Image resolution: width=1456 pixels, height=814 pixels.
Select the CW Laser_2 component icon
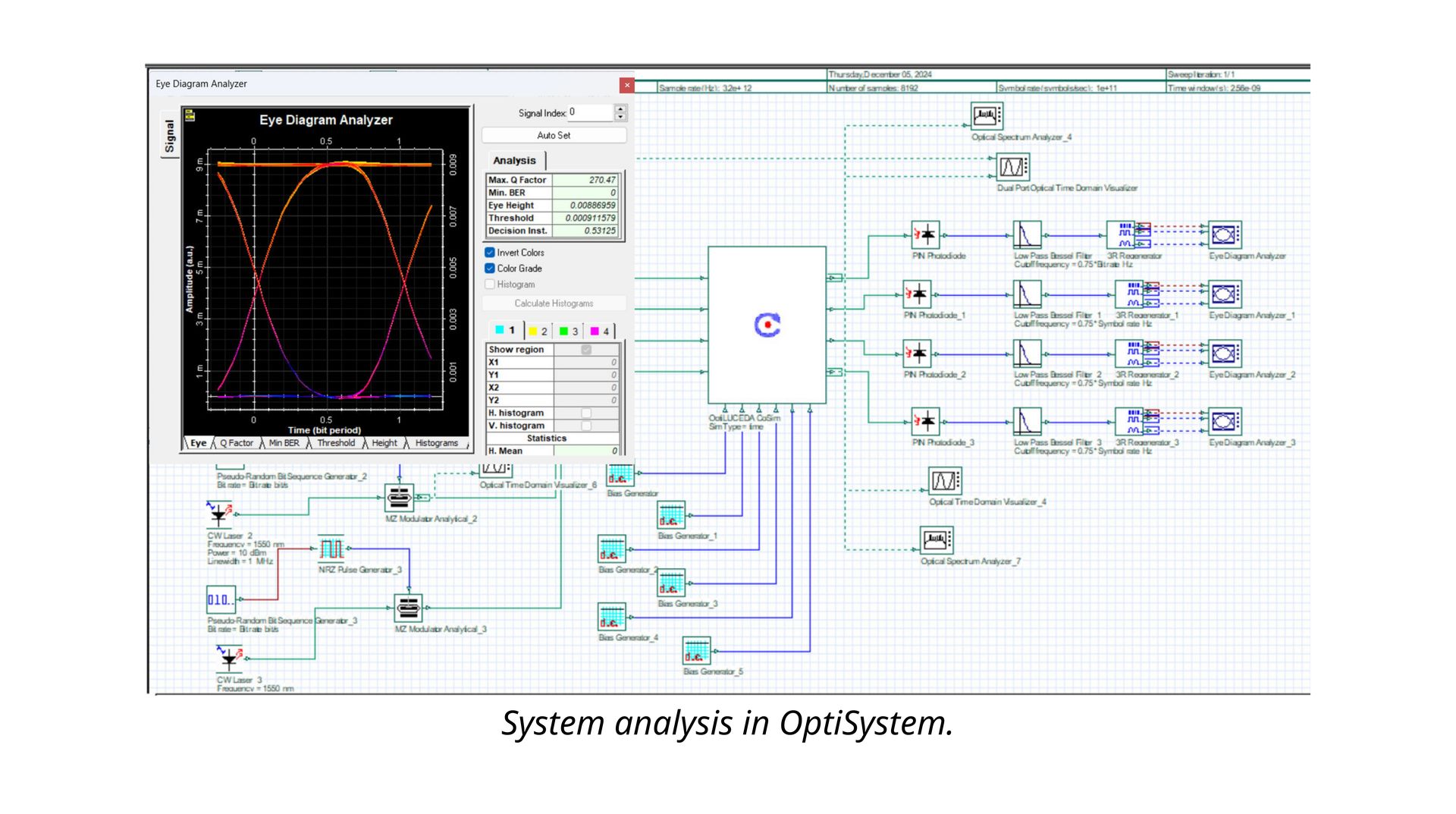pos(220,514)
